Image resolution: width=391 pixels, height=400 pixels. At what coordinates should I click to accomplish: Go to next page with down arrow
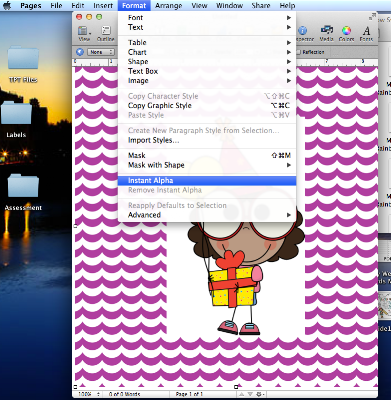click(x=251, y=395)
